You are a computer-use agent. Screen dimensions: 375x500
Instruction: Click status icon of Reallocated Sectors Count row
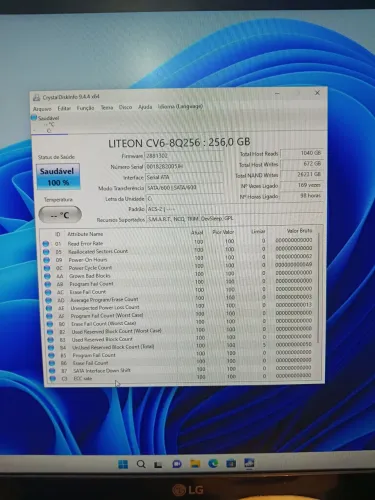click(x=46, y=252)
